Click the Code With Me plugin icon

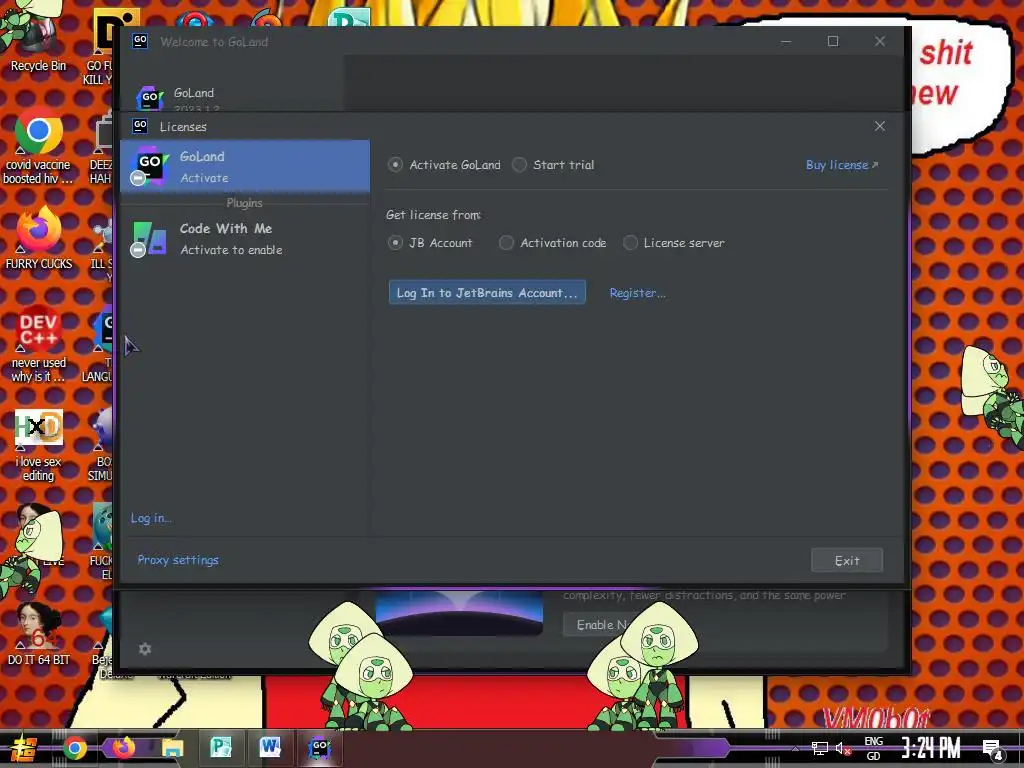[x=149, y=238]
